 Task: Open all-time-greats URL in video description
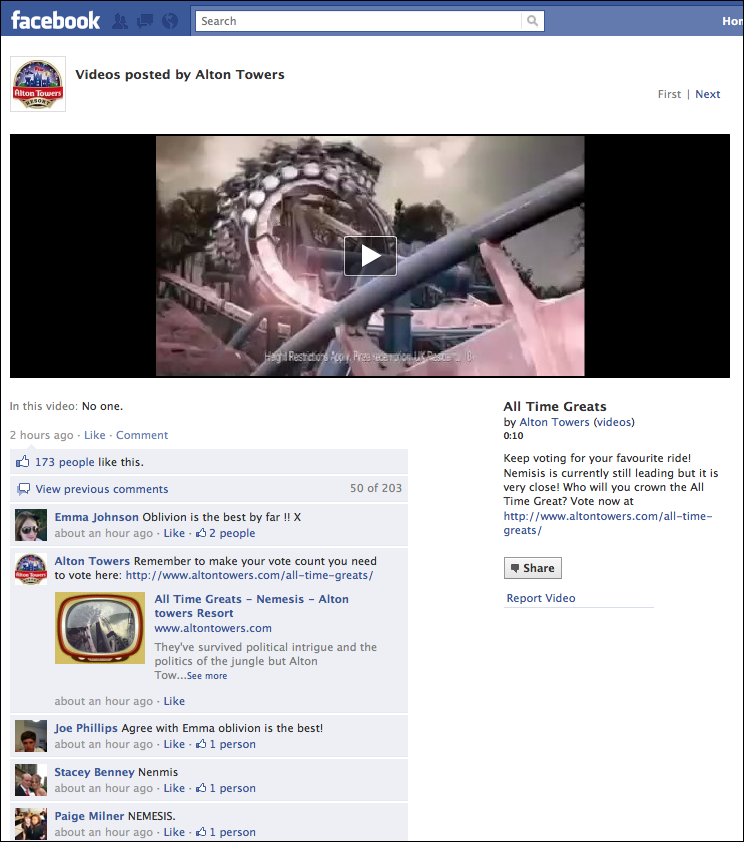(x=608, y=523)
